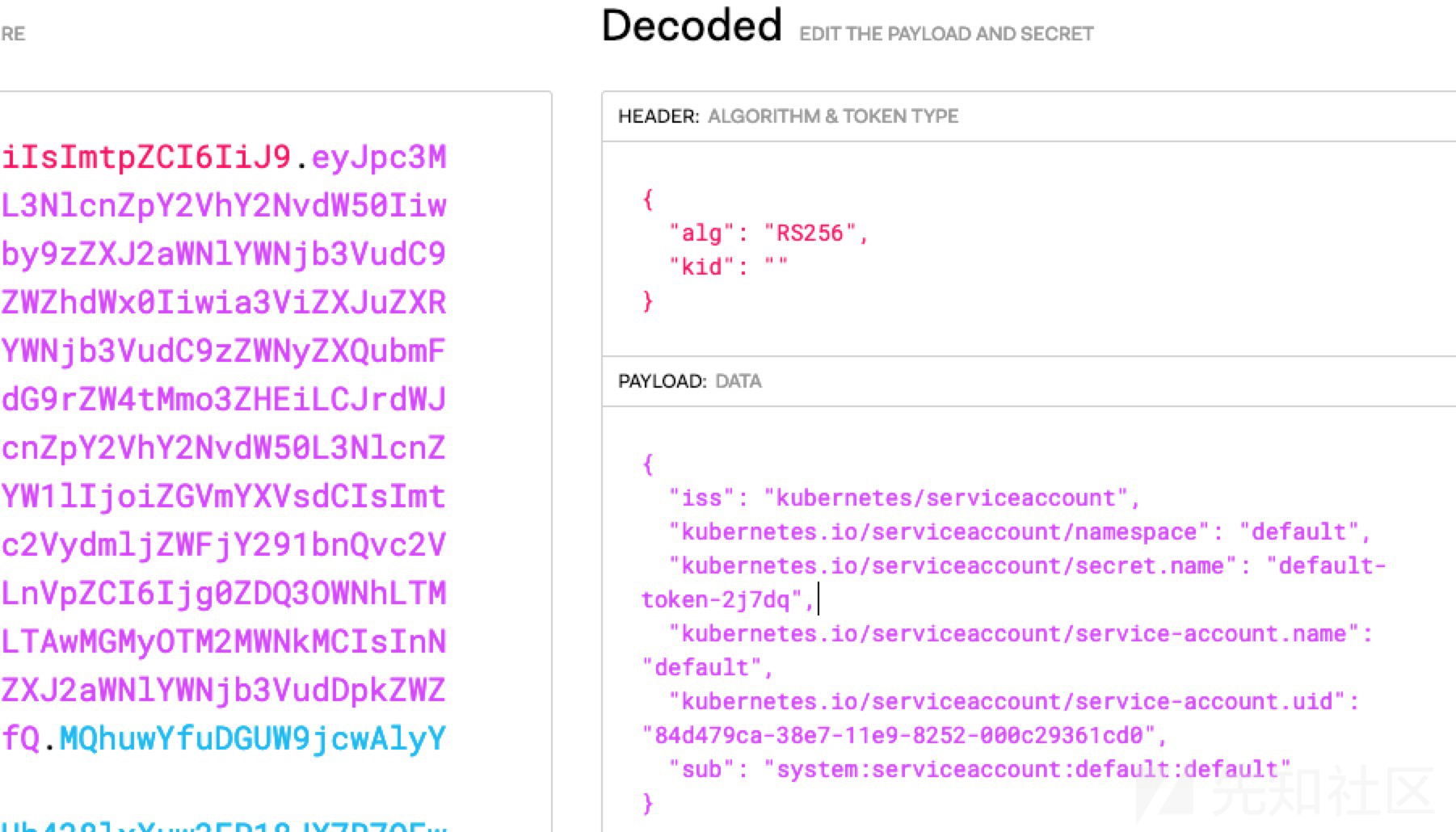Screen dimensions: 1456x832
Task: Click the Decoded heading
Action: click(x=692, y=26)
